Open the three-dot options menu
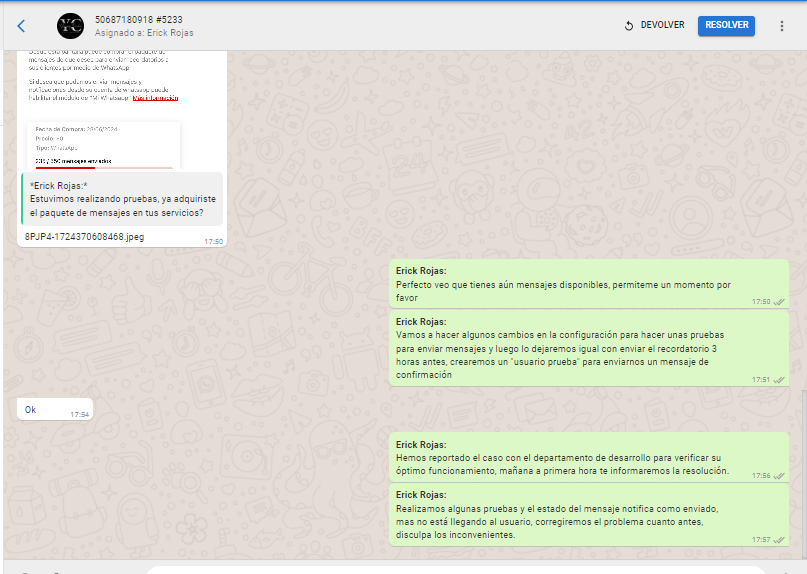This screenshot has height=574, width=807. (782, 26)
